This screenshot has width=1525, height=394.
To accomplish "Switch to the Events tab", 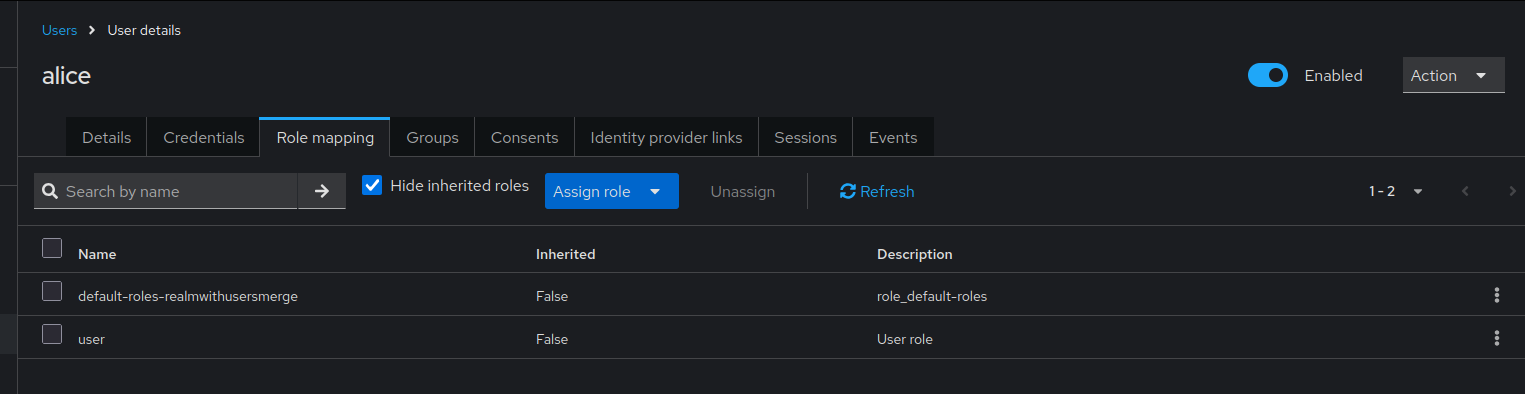I will point(893,137).
